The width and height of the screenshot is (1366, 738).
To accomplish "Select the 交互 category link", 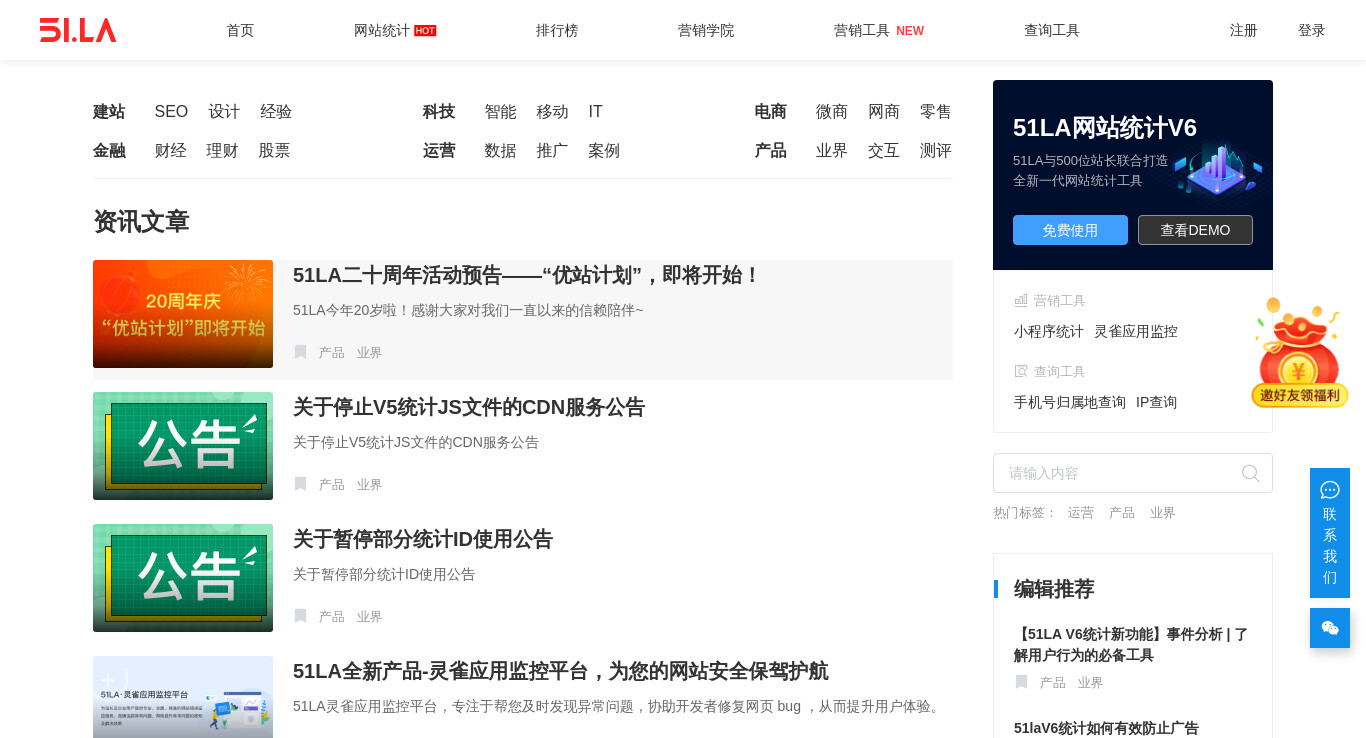I will 884,151.
